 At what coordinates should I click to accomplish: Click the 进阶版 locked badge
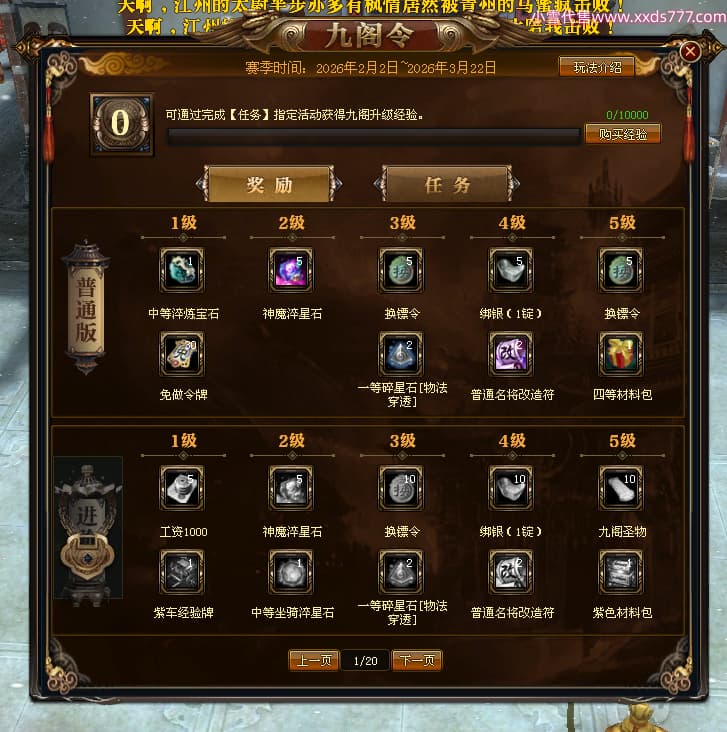(88, 528)
